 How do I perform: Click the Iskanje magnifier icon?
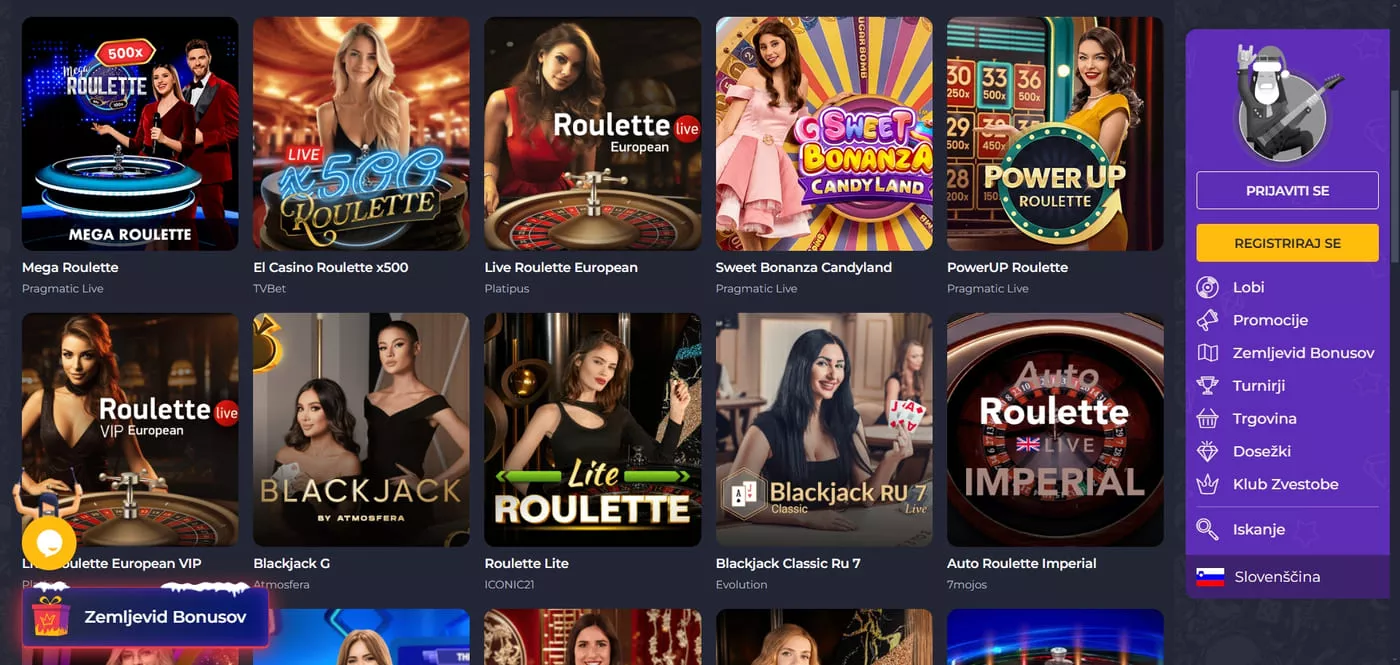1208,530
